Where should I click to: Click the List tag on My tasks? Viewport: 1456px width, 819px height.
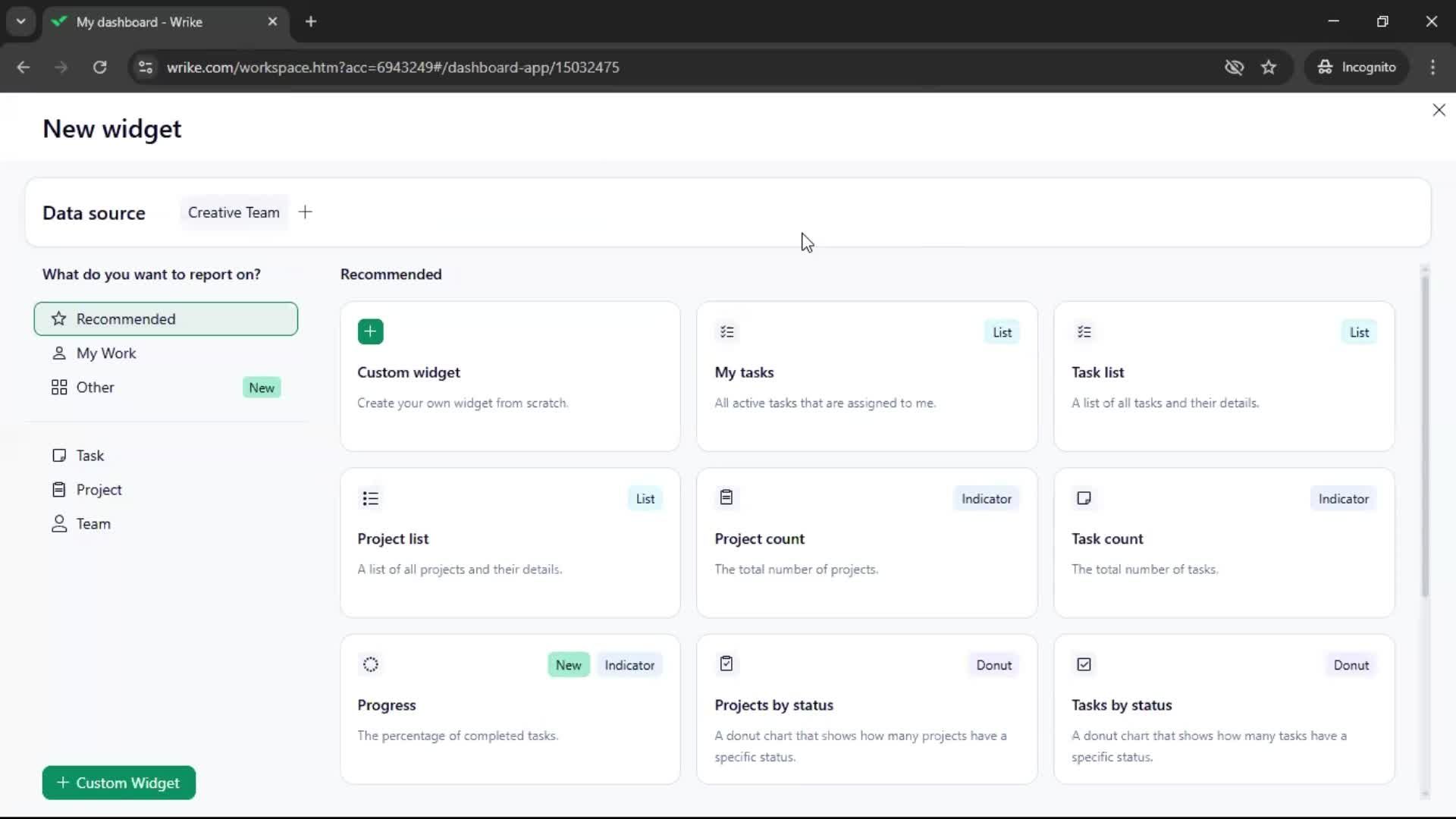[x=1002, y=332]
